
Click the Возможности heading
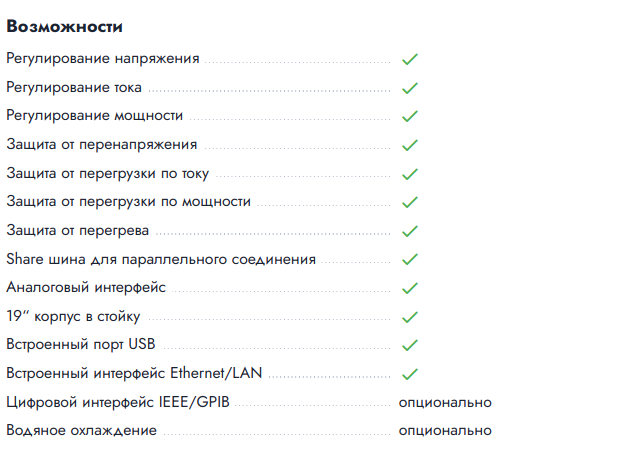tap(65, 27)
